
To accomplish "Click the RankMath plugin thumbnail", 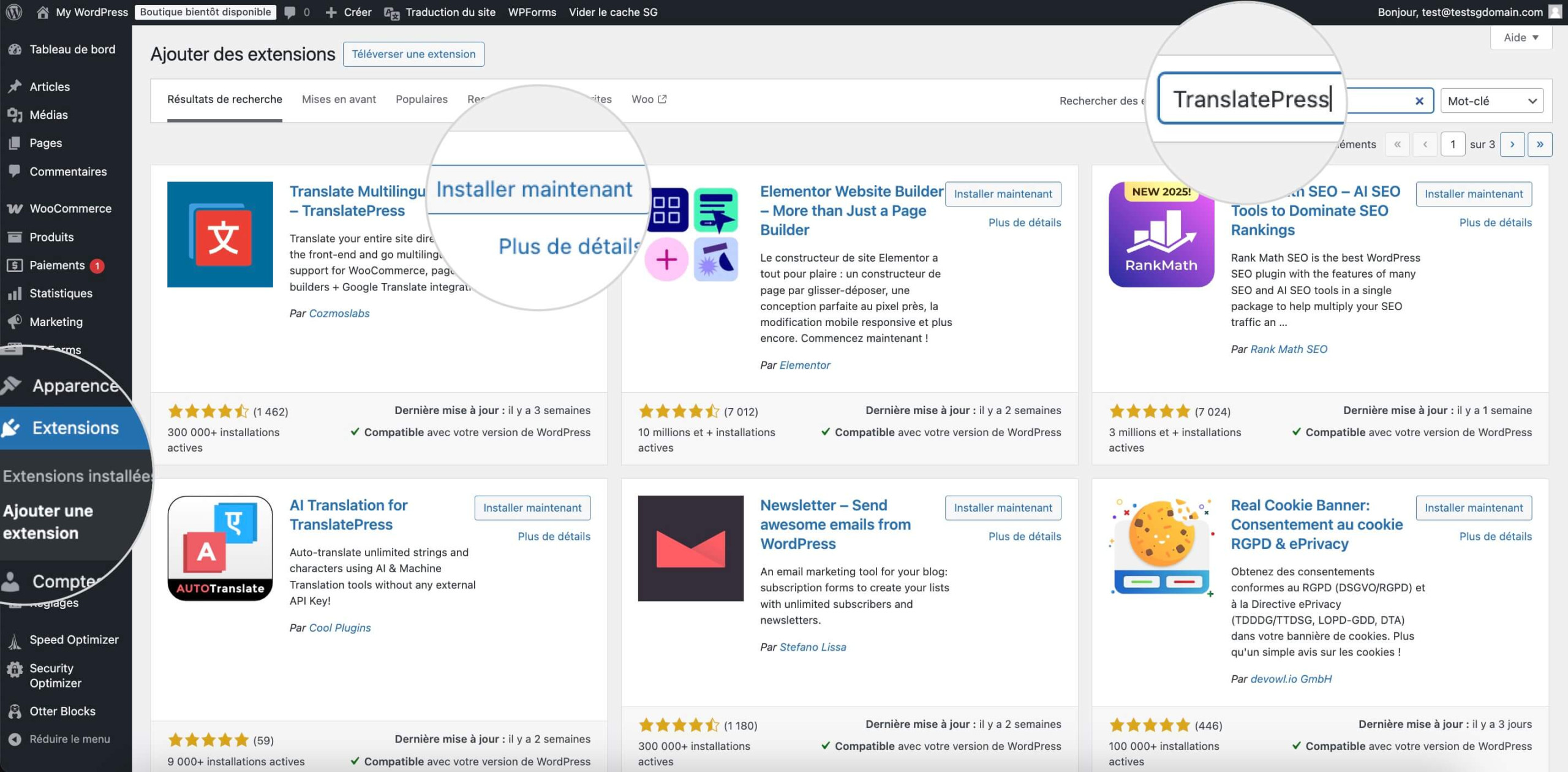I will click(1161, 235).
